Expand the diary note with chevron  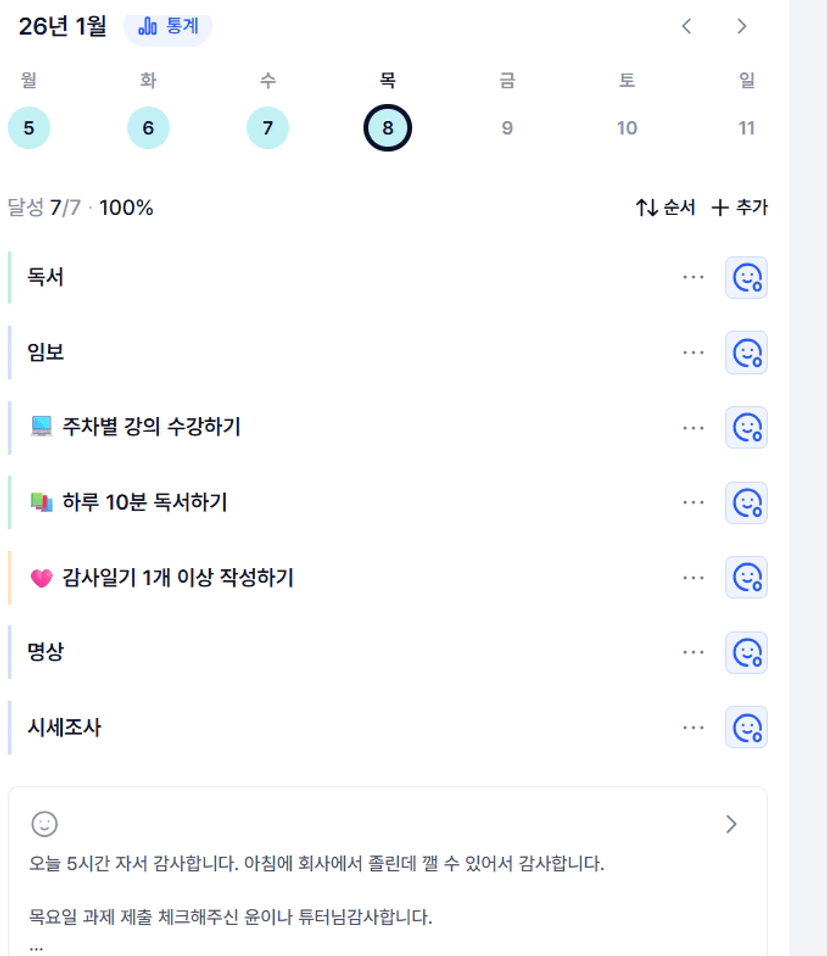pyautogui.click(x=731, y=824)
